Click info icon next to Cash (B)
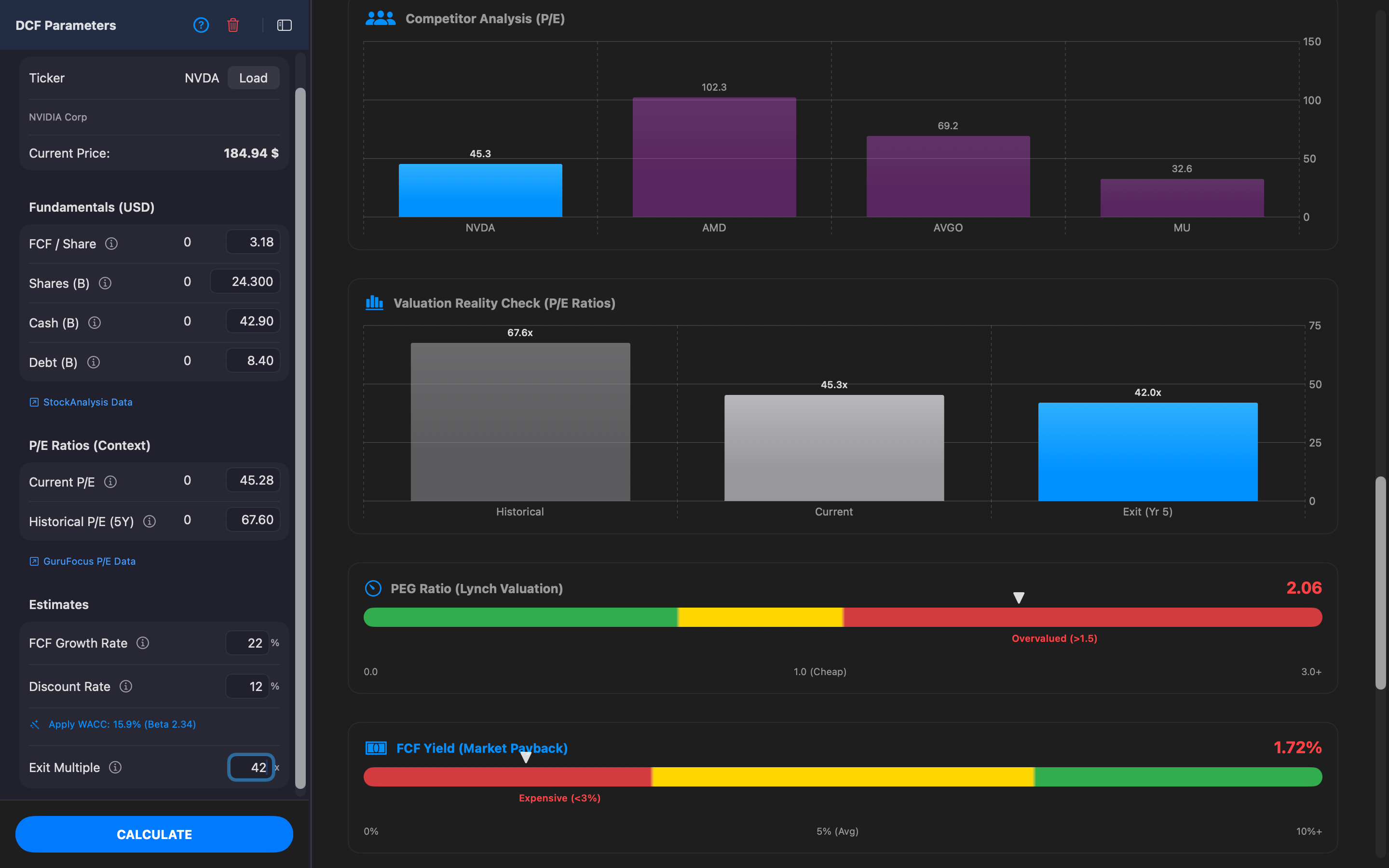Image resolution: width=1389 pixels, height=868 pixels. pos(95,323)
